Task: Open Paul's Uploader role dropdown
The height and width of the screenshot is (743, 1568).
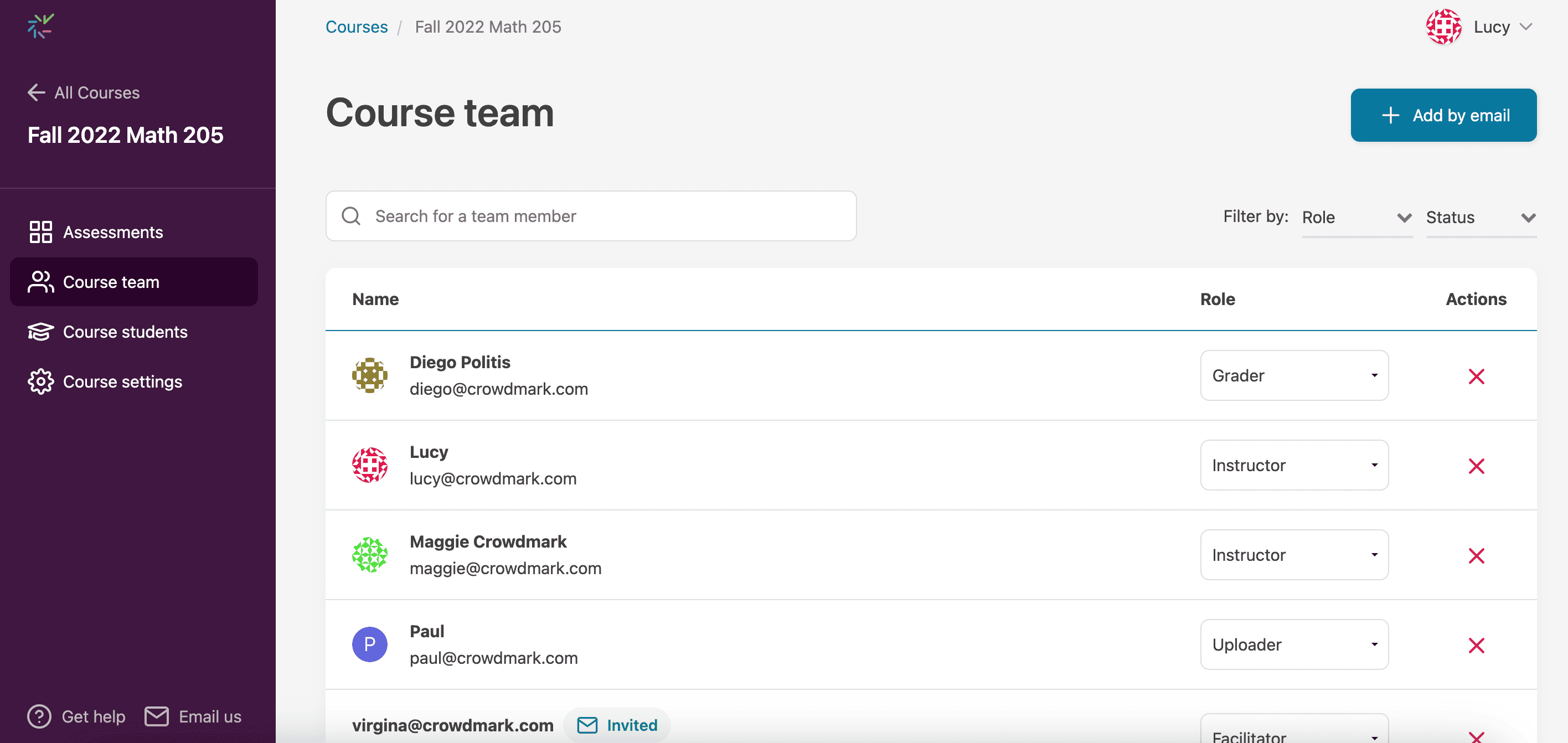Action: pyautogui.click(x=1293, y=644)
